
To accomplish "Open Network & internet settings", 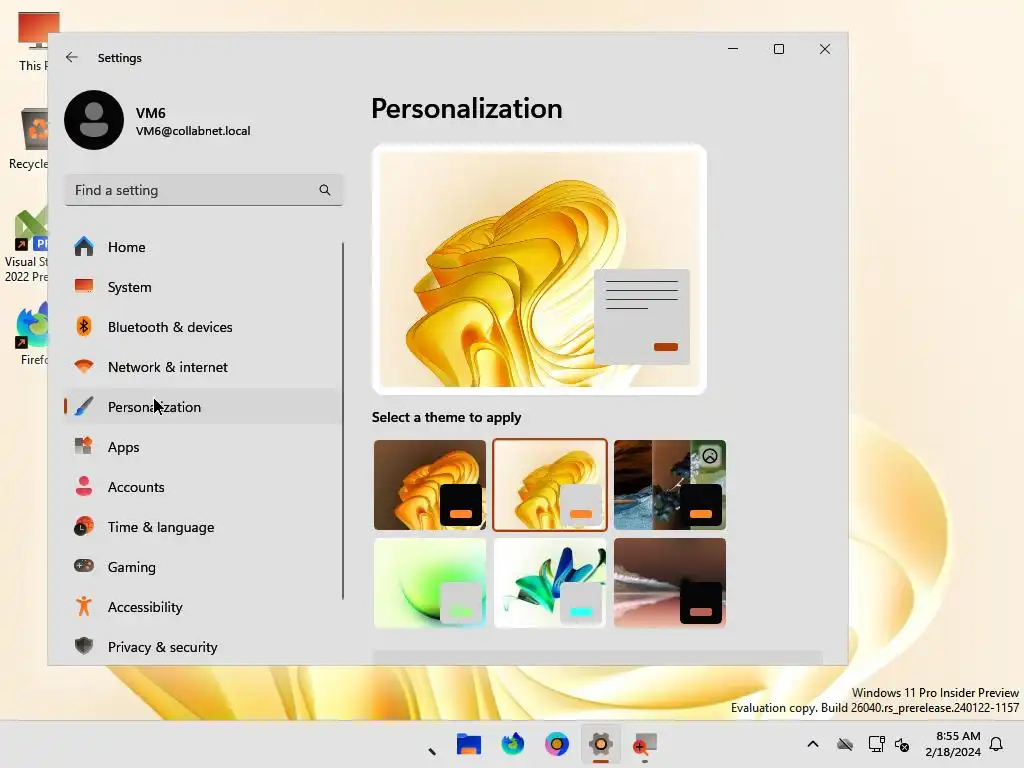I will pyautogui.click(x=202, y=367).
